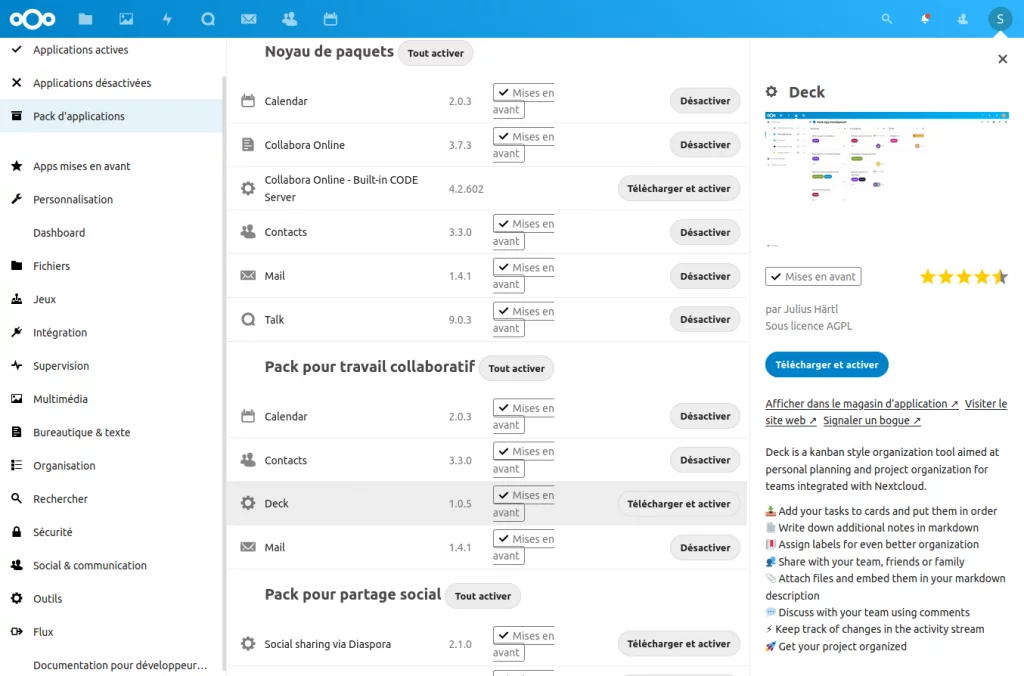Image resolution: width=1024 pixels, height=676 pixels.
Task: Open the Nextcloud logo home
Action: (x=32, y=19)
